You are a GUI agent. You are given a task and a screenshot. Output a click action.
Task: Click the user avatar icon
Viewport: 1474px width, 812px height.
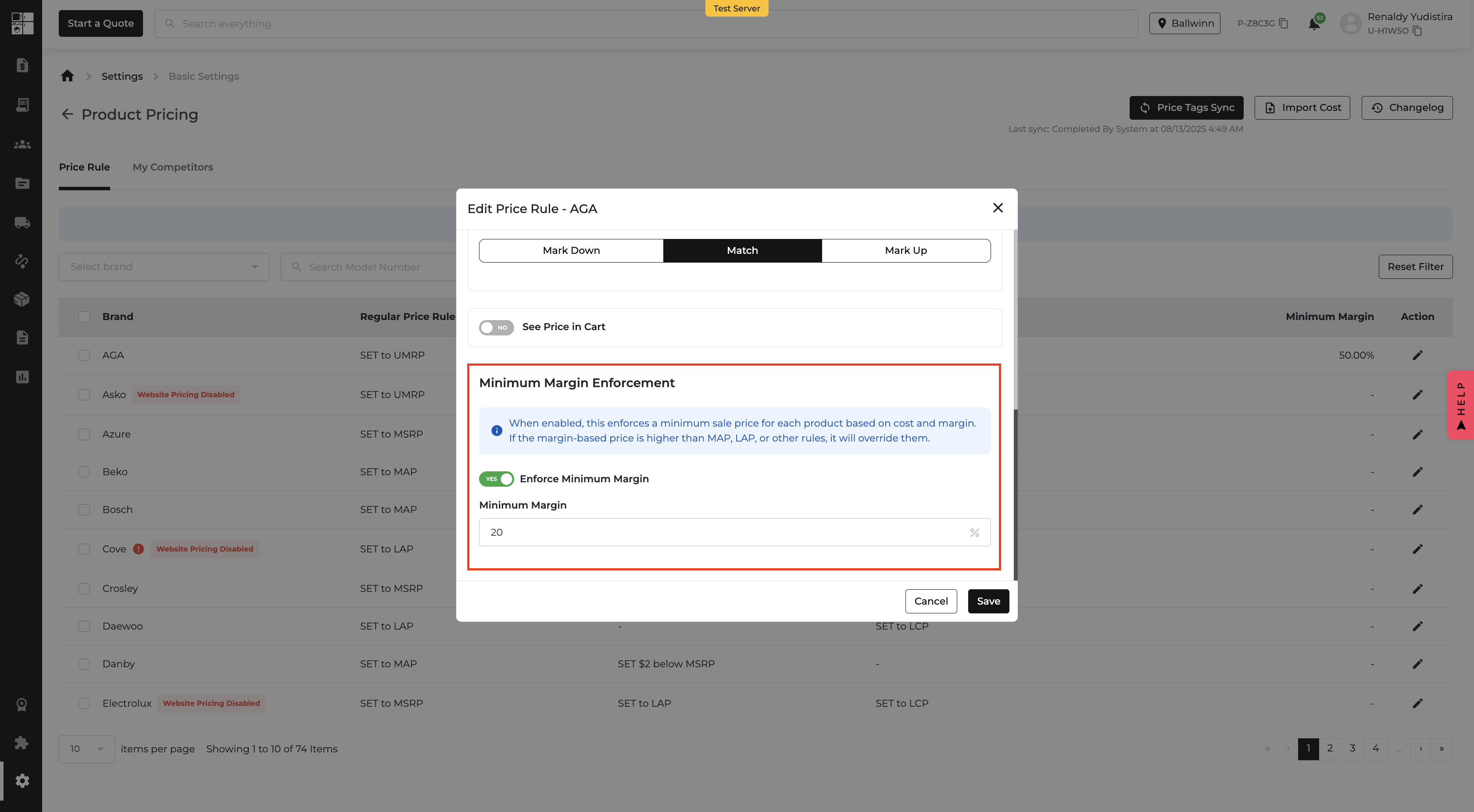[x=1351, y=23]
